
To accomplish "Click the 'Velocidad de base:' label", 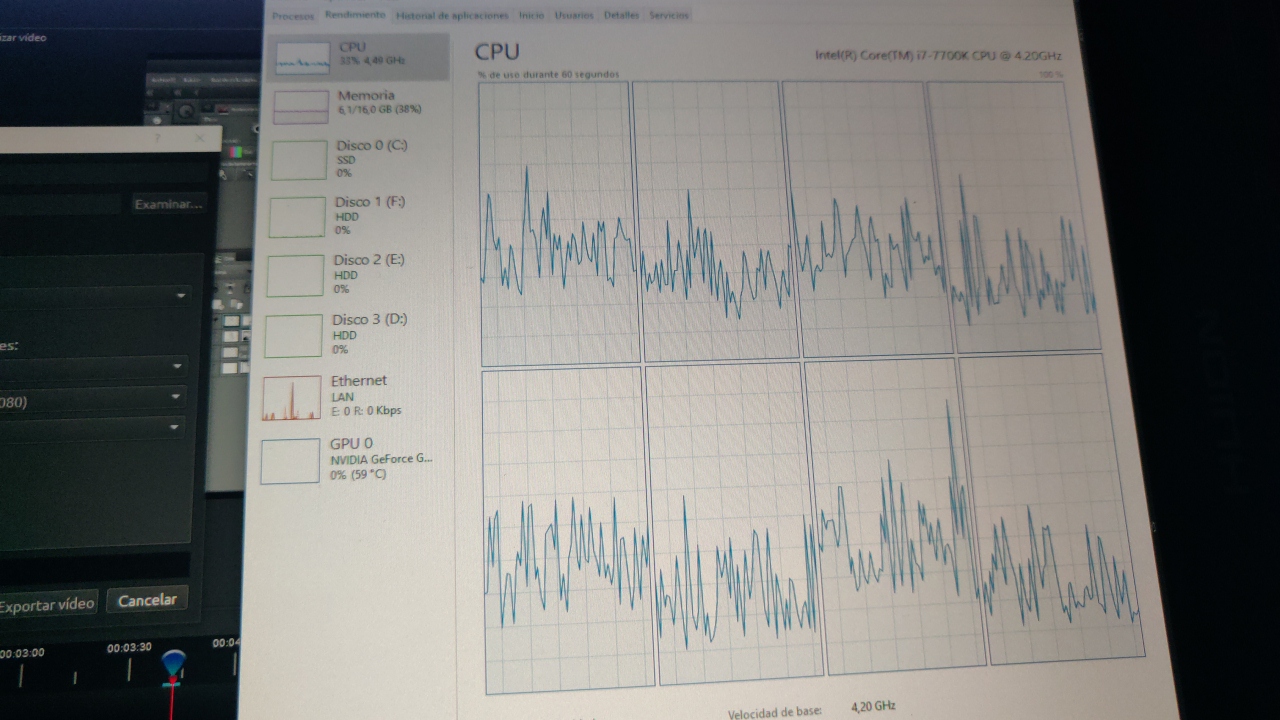I will (x=774, y=712).
